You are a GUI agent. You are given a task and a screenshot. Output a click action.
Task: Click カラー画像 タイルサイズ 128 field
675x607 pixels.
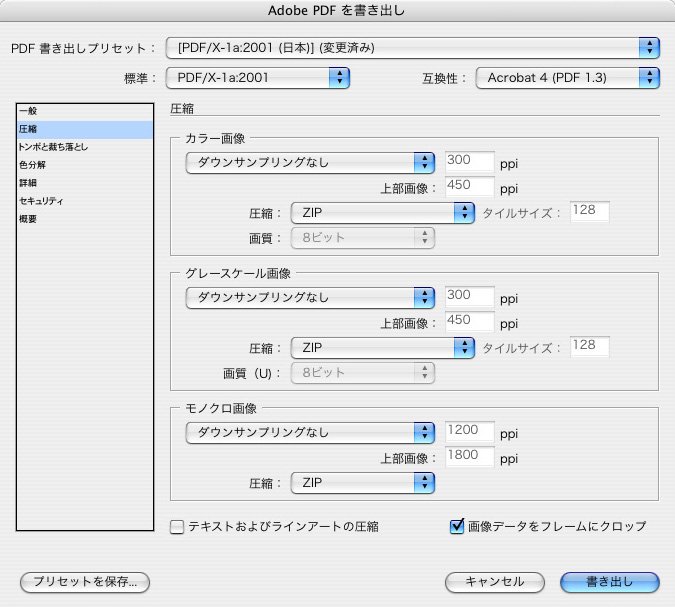pyautogui.click(x=590, y=212)
